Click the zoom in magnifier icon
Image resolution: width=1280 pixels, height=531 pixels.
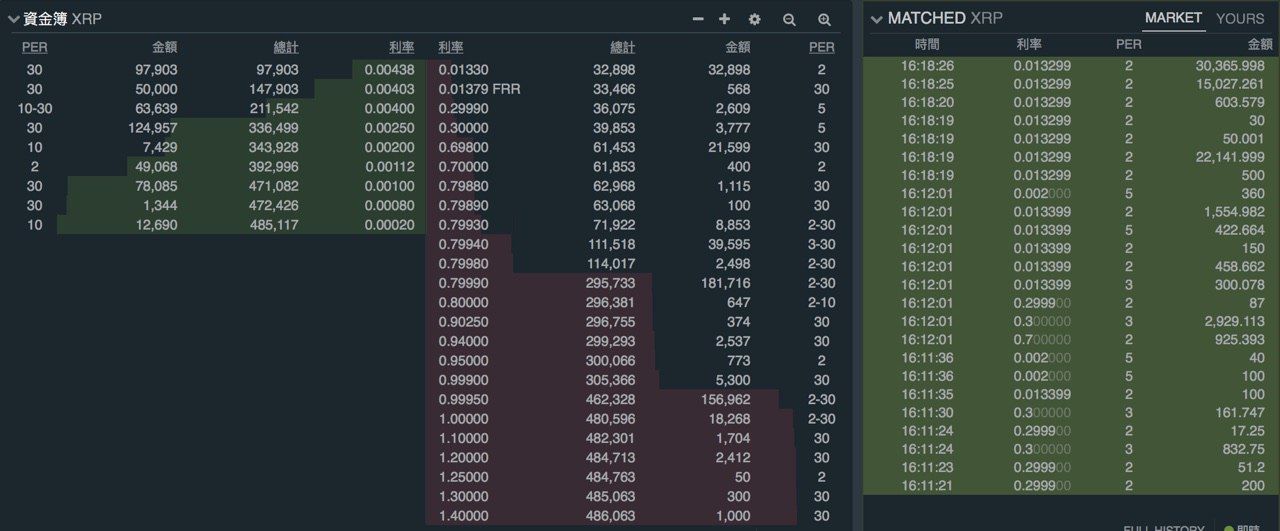(x=824, y=19)
